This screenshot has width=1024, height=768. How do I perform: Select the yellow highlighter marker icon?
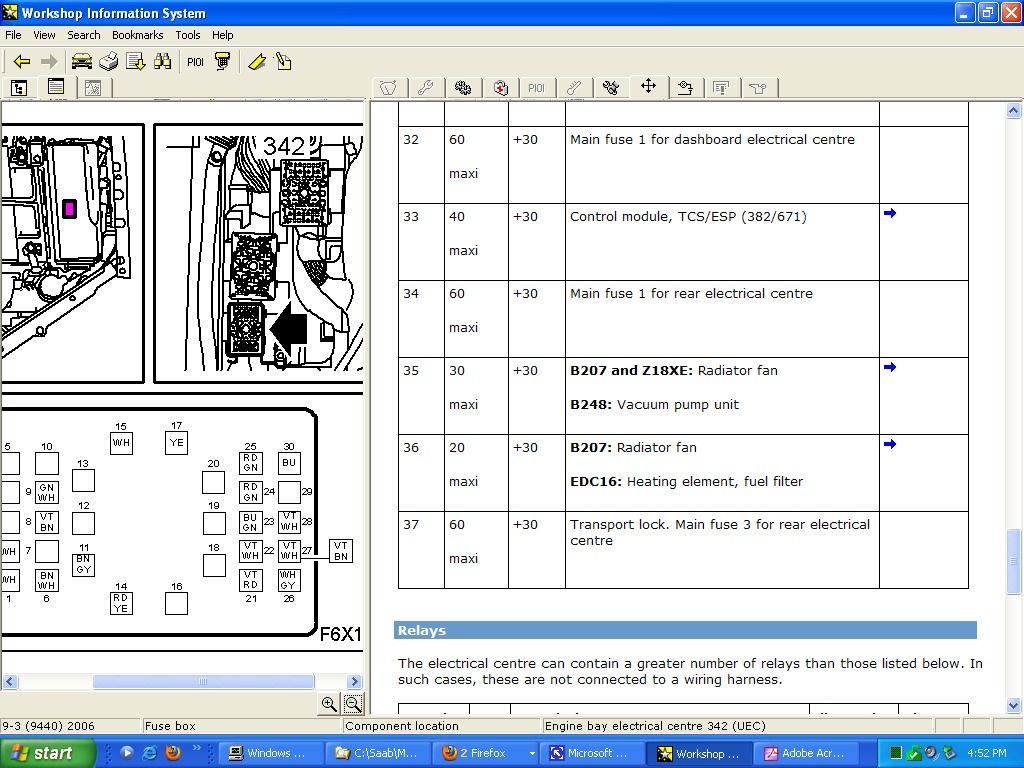click(x=257, y=62)
